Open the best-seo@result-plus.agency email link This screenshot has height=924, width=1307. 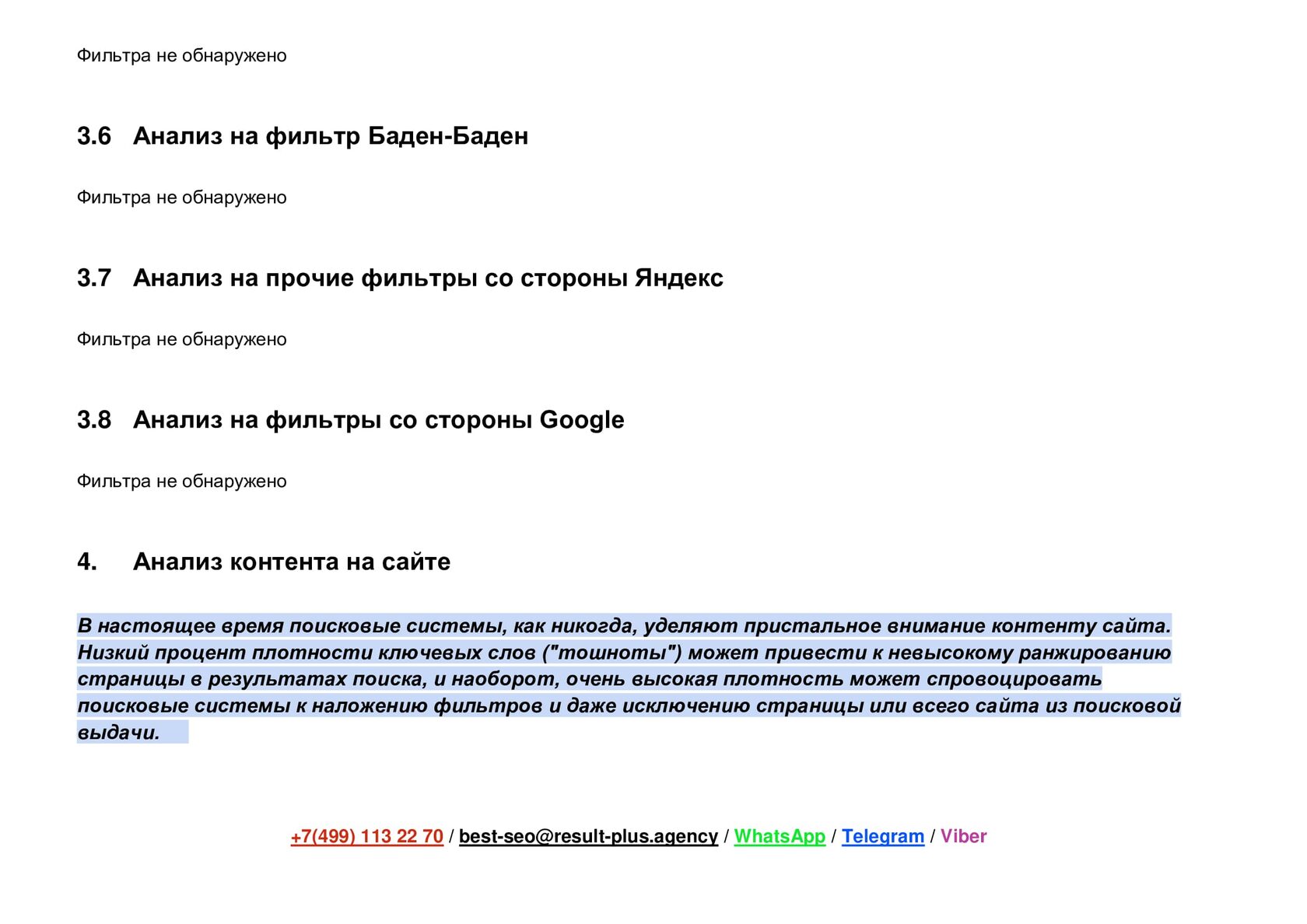tap(588, 836)
